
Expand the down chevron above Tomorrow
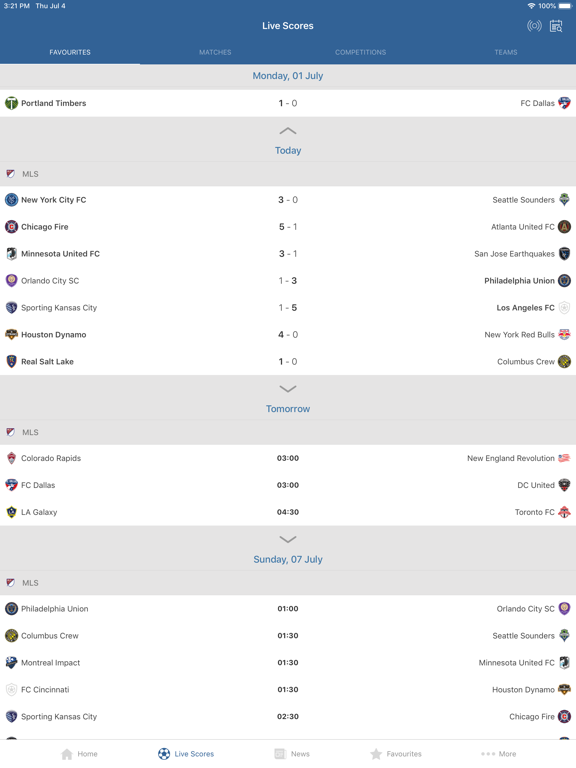pos(288,389)
